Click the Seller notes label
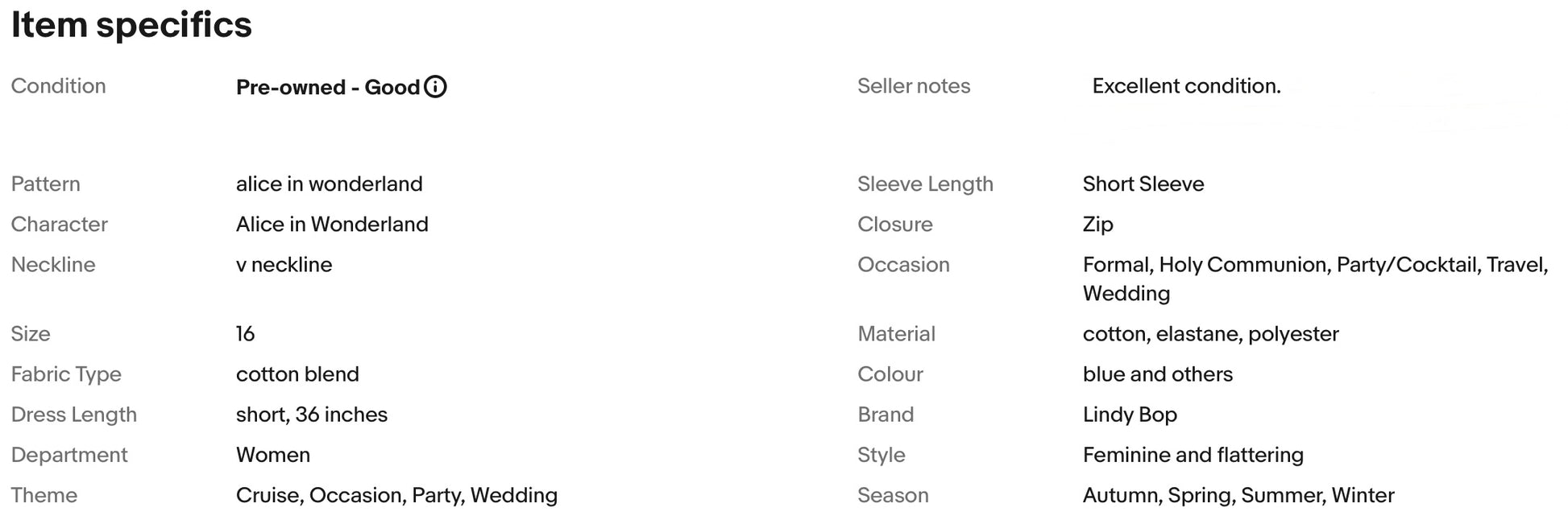This screenshot has height=516, width=1568. pyautogui.click(x=913, y=86)
